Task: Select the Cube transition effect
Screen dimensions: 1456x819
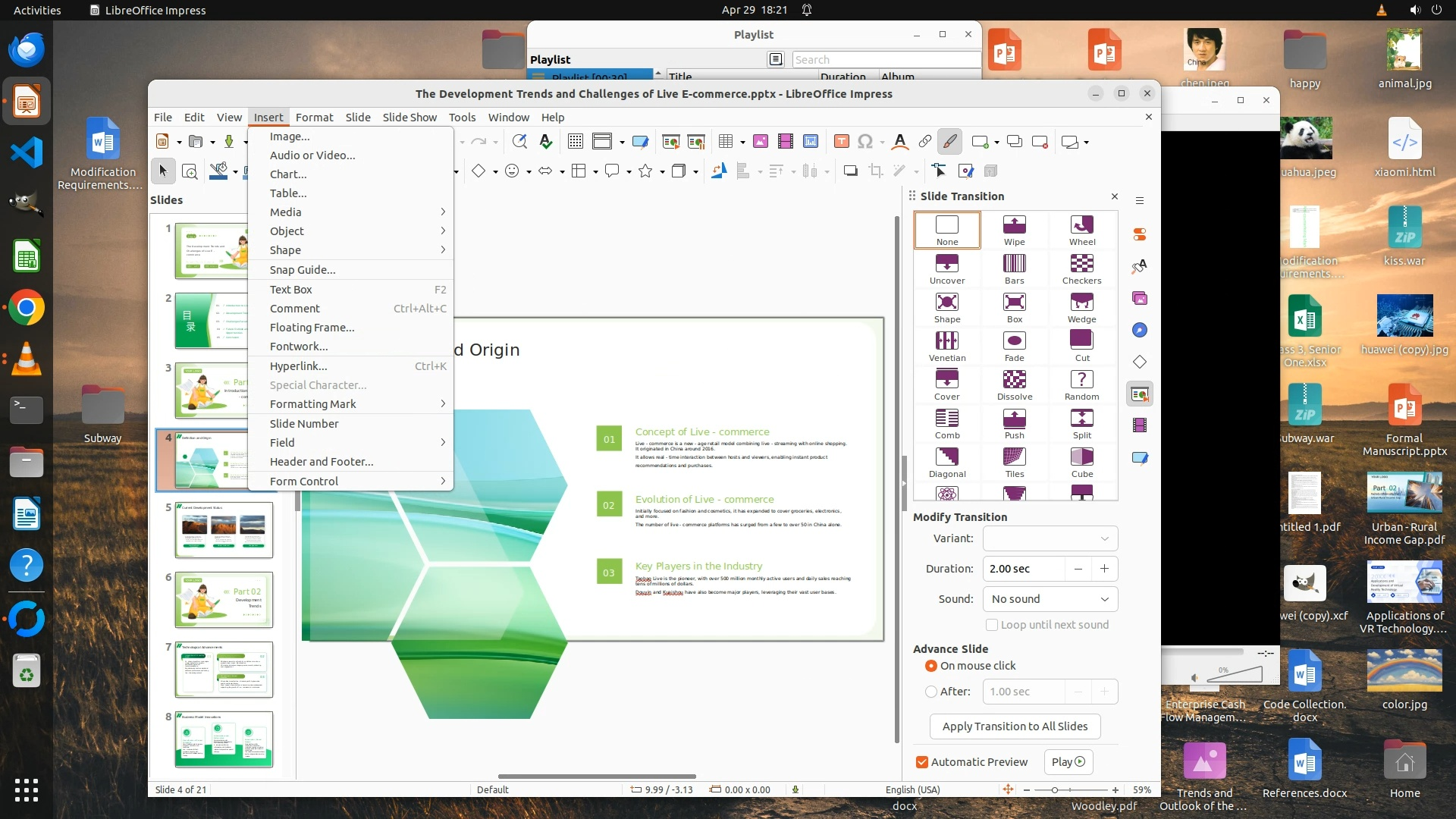Action: [1081, 462]
